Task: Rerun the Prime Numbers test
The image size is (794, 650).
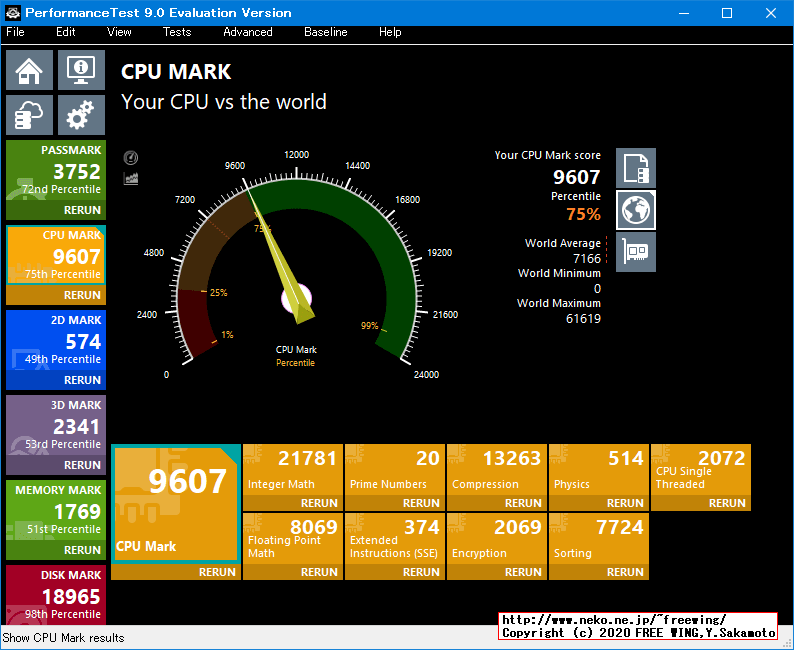Action: [x=395, y=503]
